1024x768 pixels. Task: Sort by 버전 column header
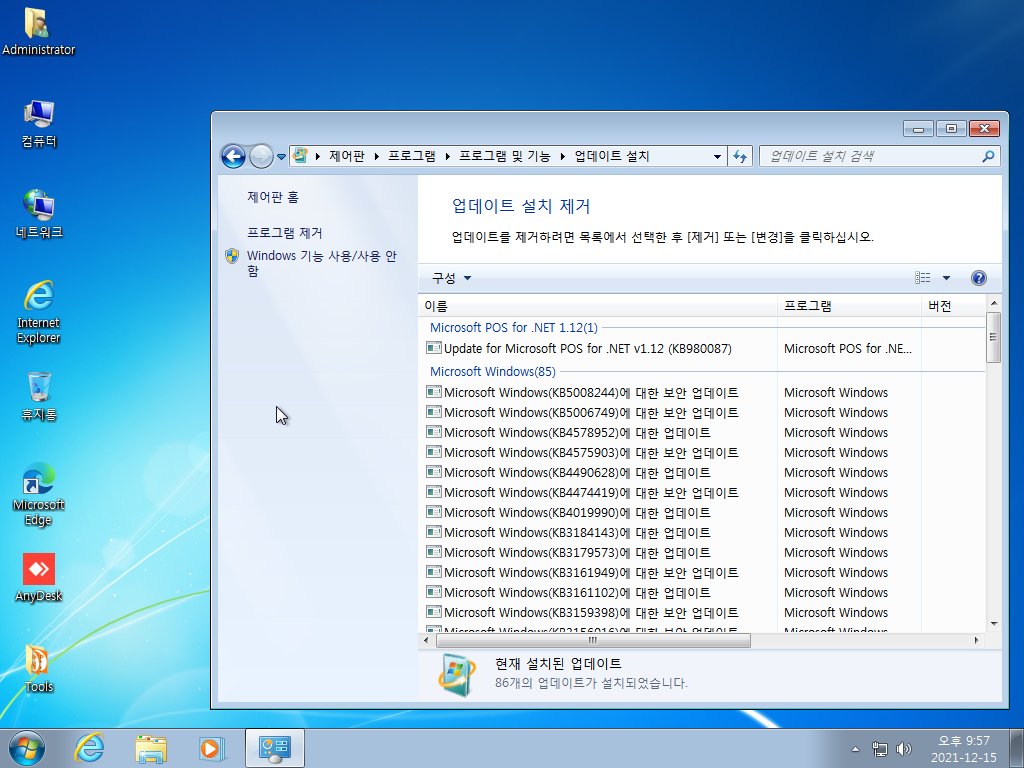[x=953, y=306]
